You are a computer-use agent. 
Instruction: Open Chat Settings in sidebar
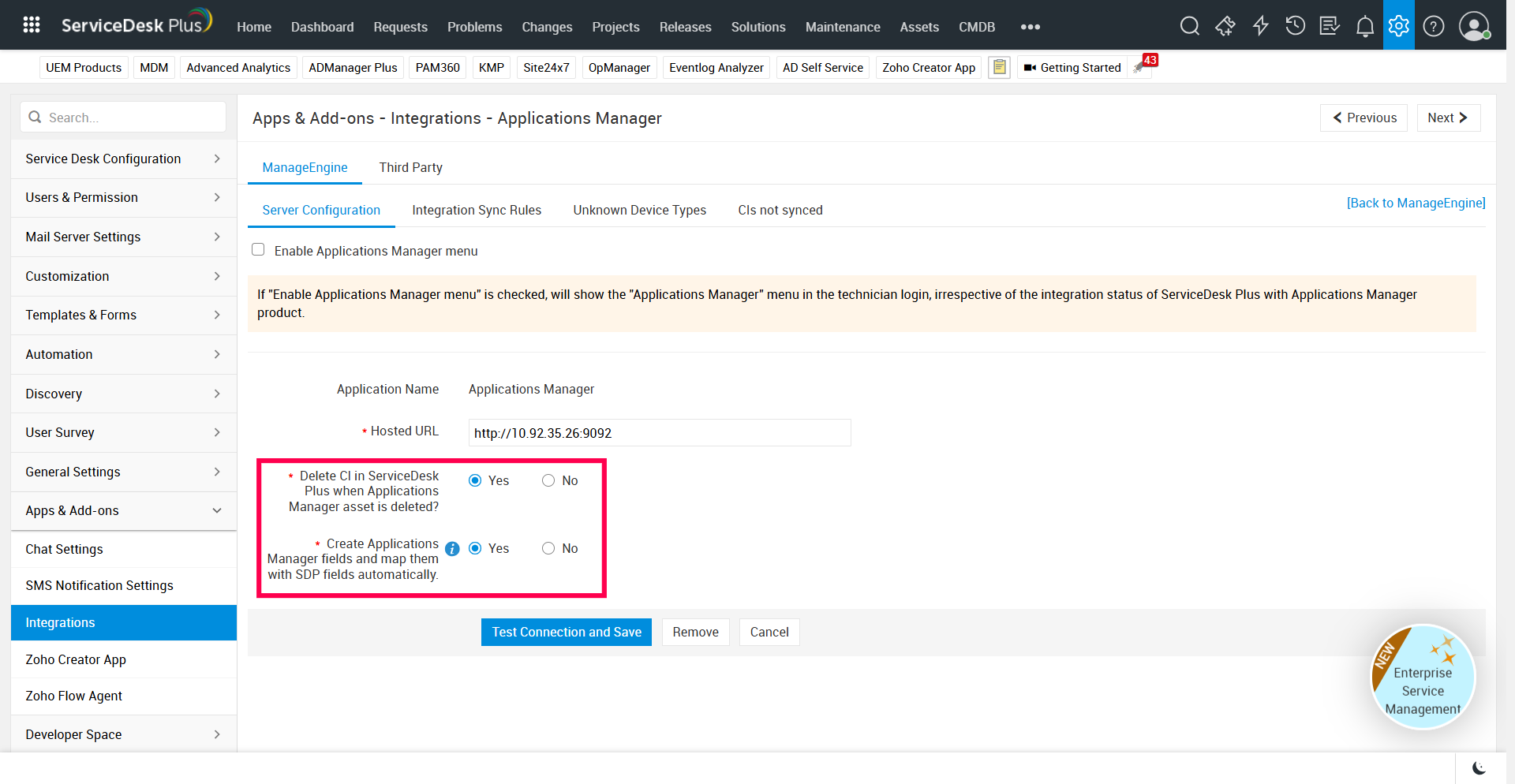[124, 549]
